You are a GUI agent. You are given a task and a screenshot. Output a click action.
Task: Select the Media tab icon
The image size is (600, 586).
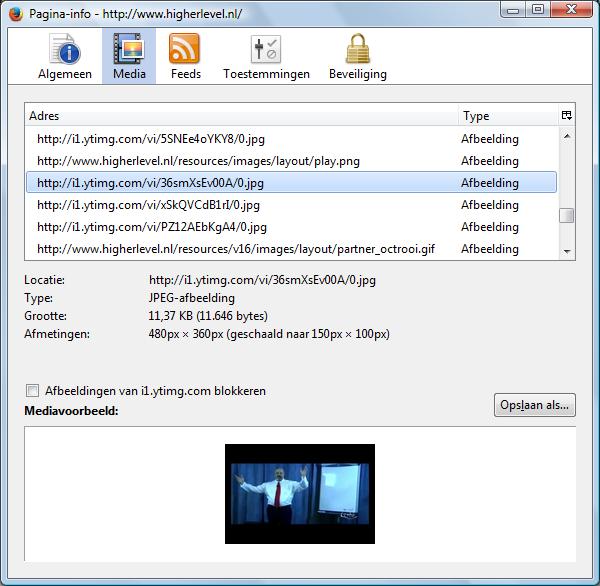tap(129, 56)
